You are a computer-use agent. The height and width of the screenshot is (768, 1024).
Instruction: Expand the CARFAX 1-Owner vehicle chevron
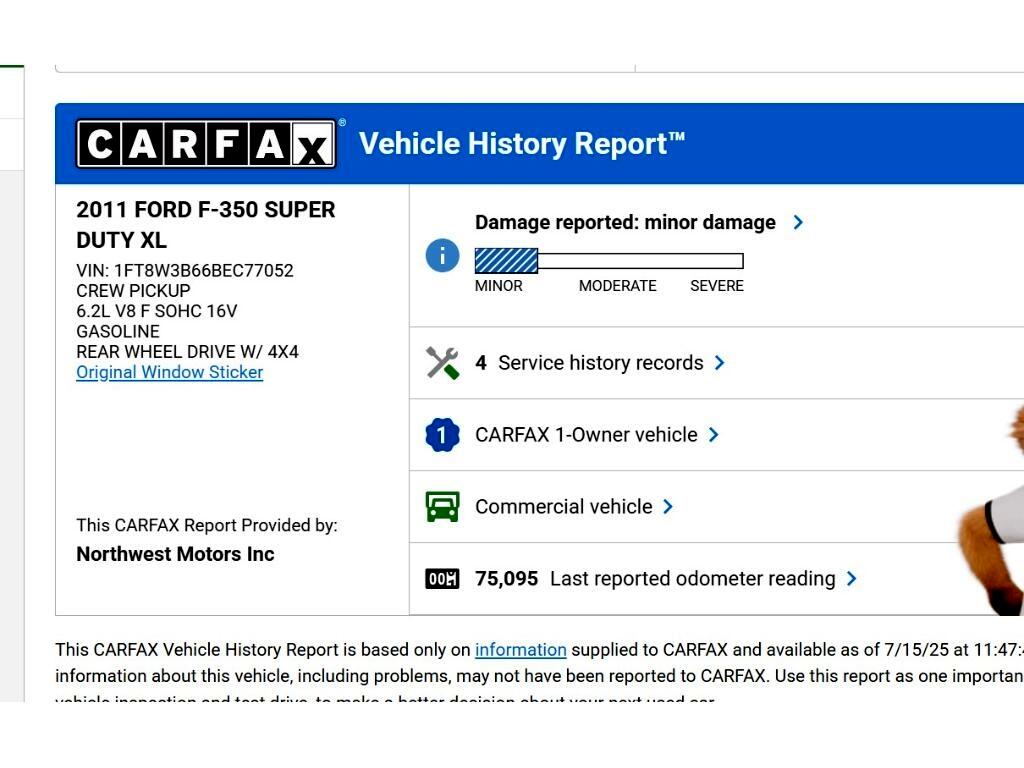[714, 435]
